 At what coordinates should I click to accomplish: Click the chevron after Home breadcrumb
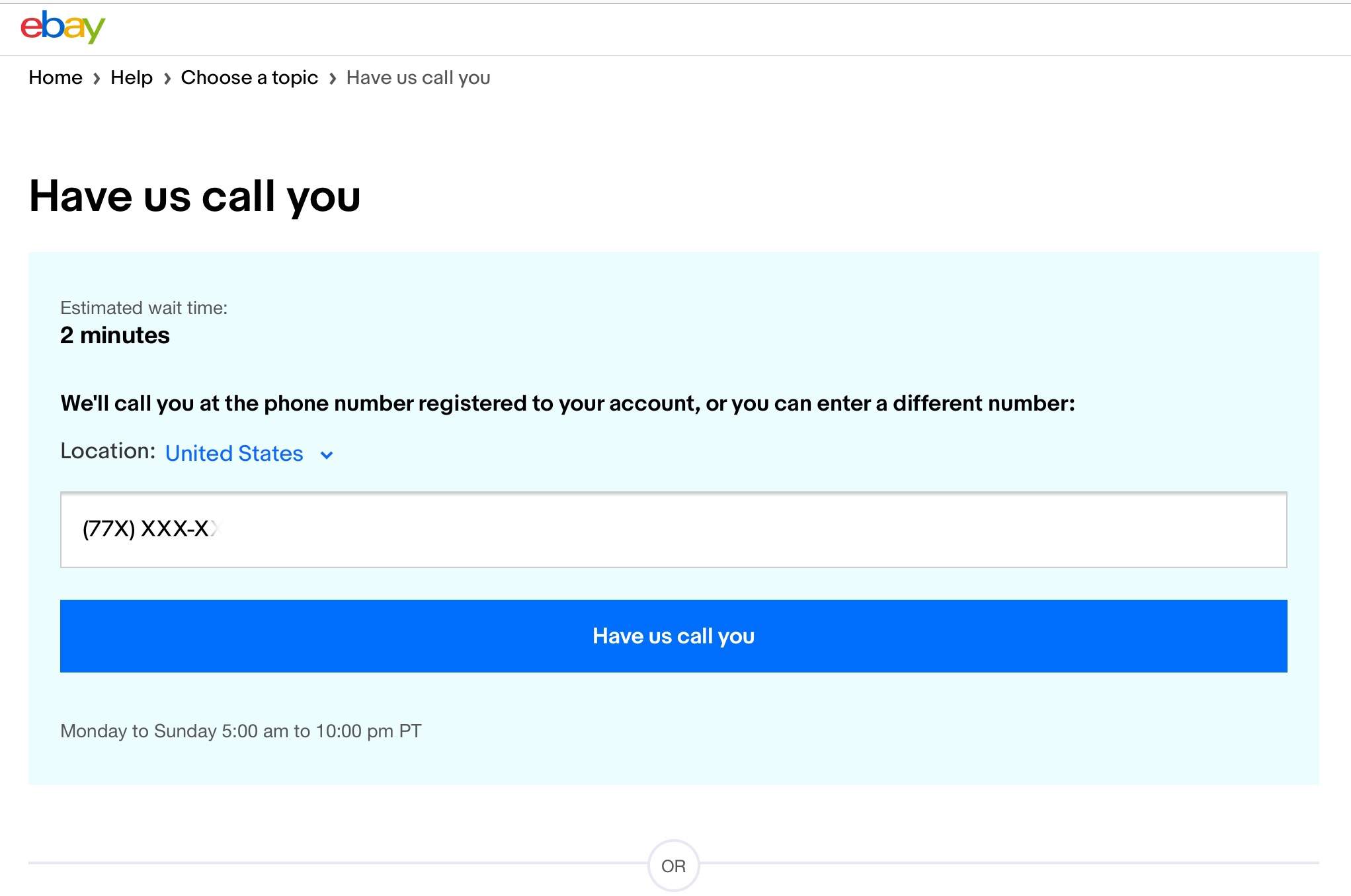[97, 79]
